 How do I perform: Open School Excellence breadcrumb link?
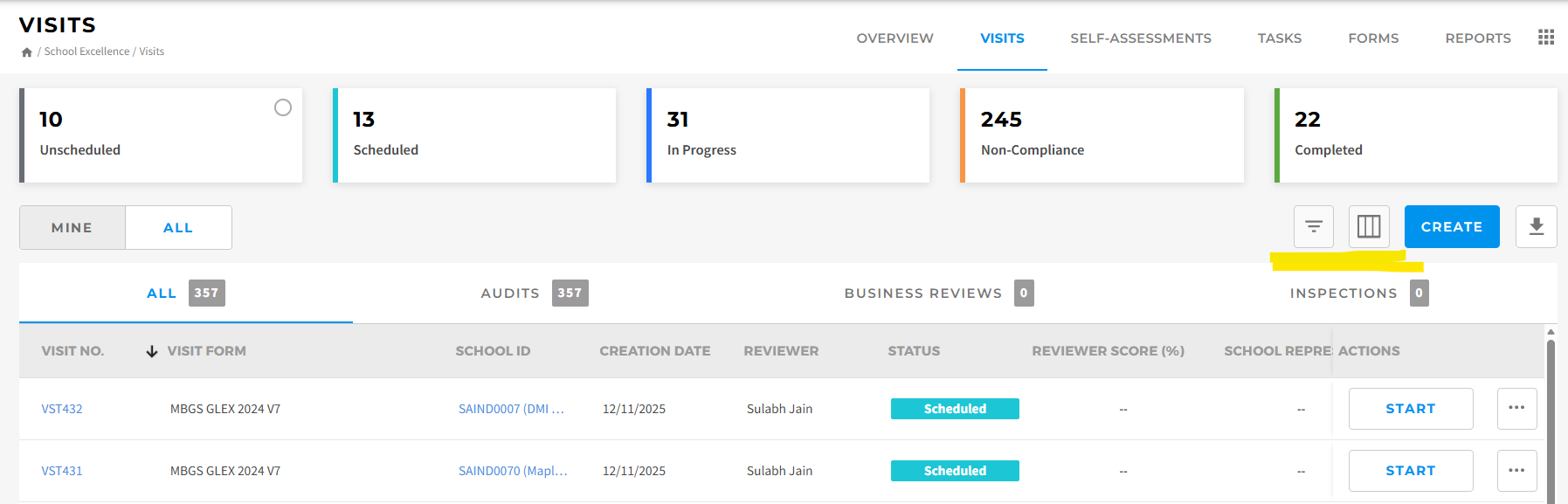point(86,52)
